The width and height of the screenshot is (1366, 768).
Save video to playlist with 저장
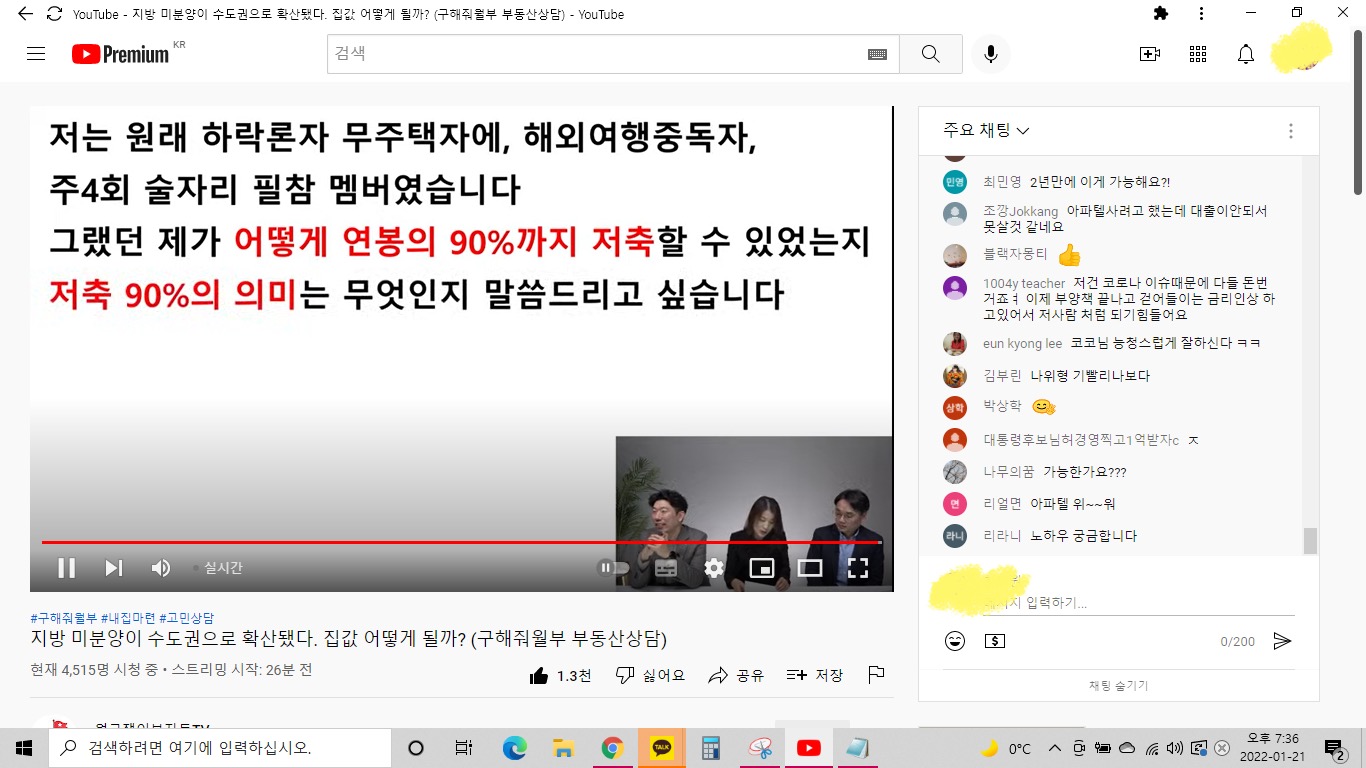[815, 676]
